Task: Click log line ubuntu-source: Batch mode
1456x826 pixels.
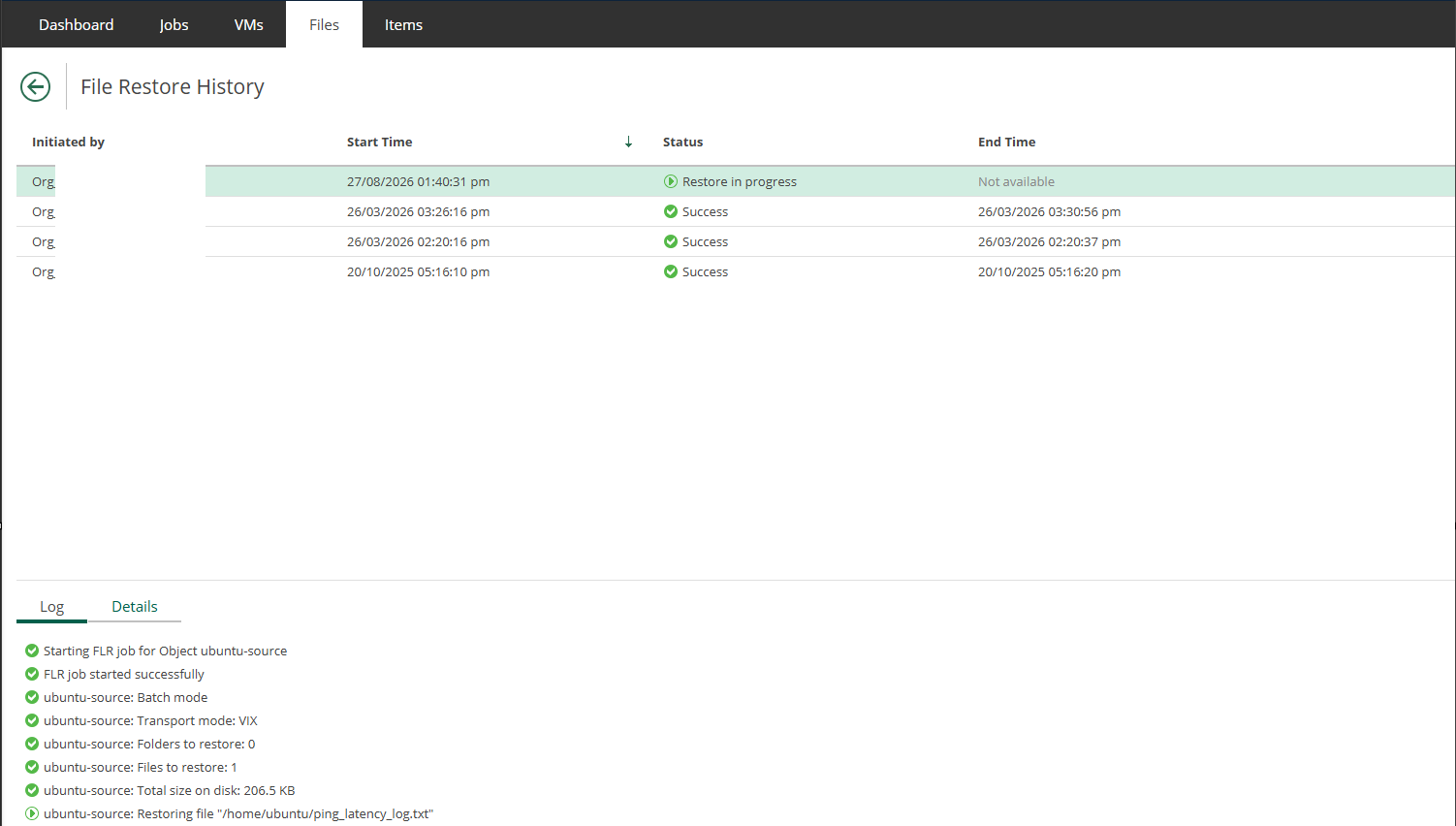Action: pyautogui.click(x=126, y=697)
